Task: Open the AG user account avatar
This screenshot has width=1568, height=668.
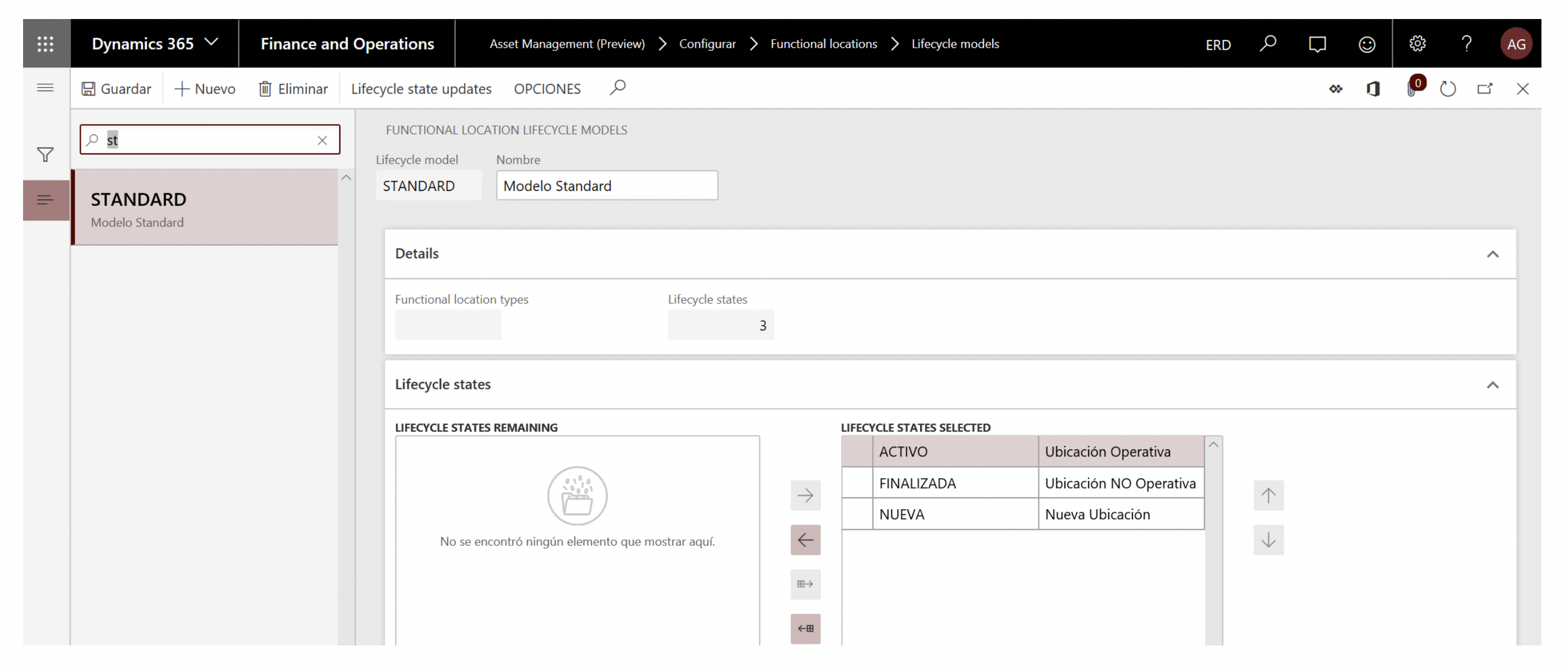Action: point(1516,44)
